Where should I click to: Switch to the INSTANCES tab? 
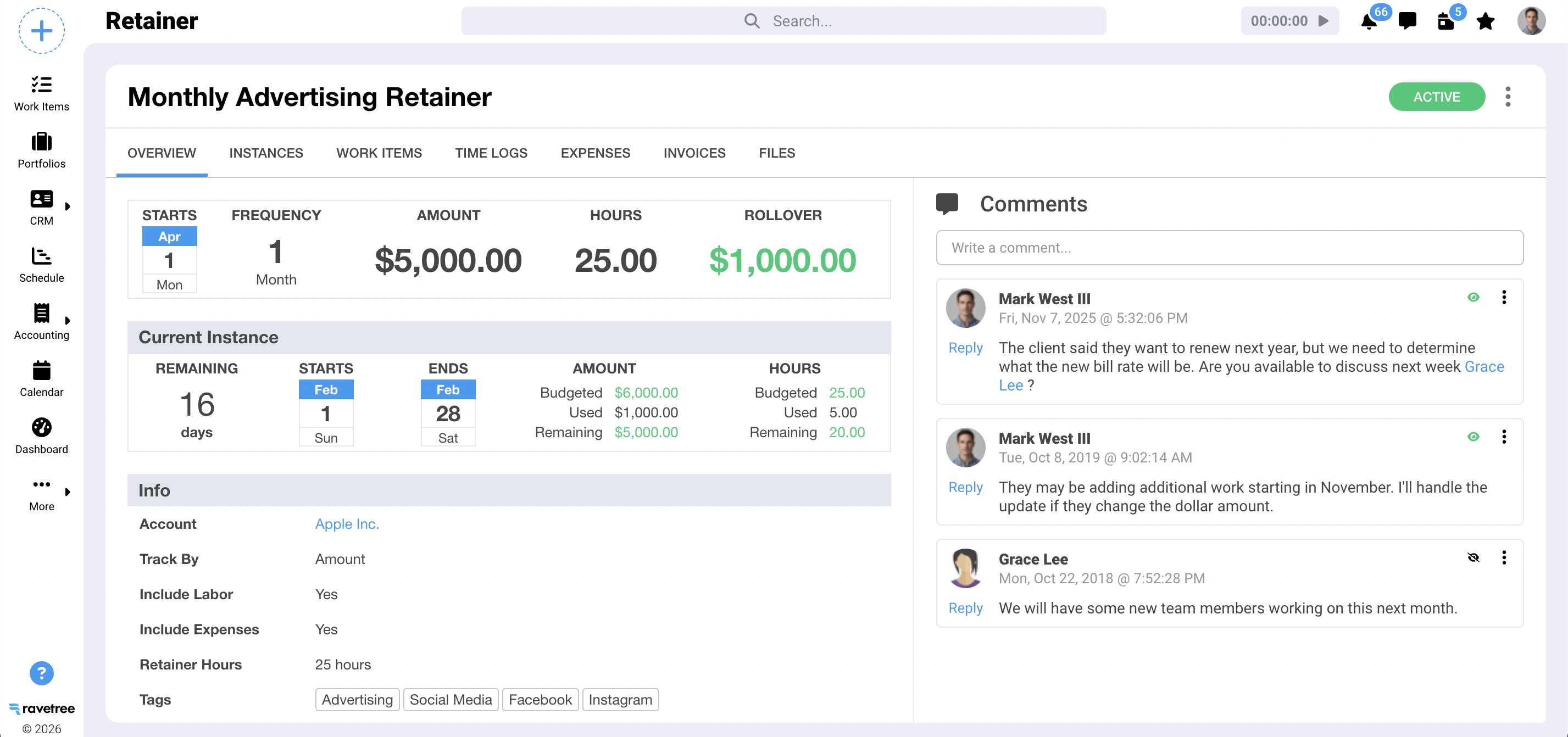click(x=266, y=153)
